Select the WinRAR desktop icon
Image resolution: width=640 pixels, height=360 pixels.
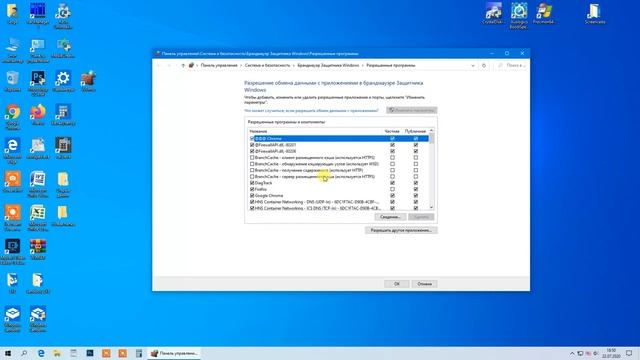pos(38,249)
